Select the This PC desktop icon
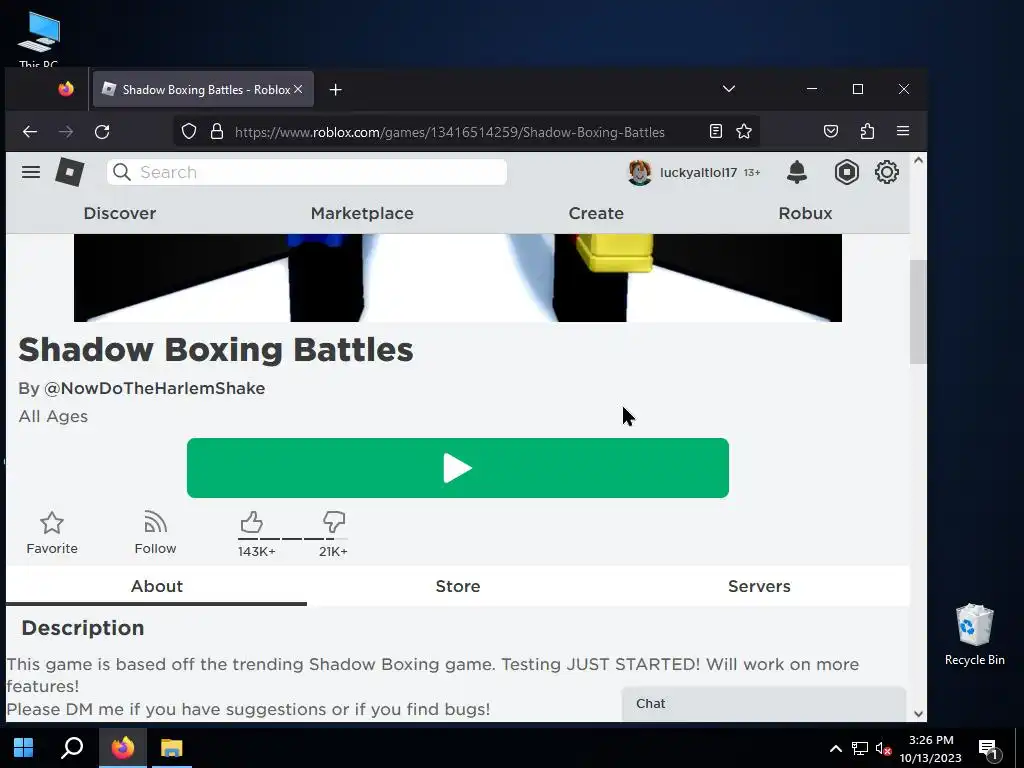Image resolution: width=1024 pixels, height=768 pixels. tap(39, 38)
